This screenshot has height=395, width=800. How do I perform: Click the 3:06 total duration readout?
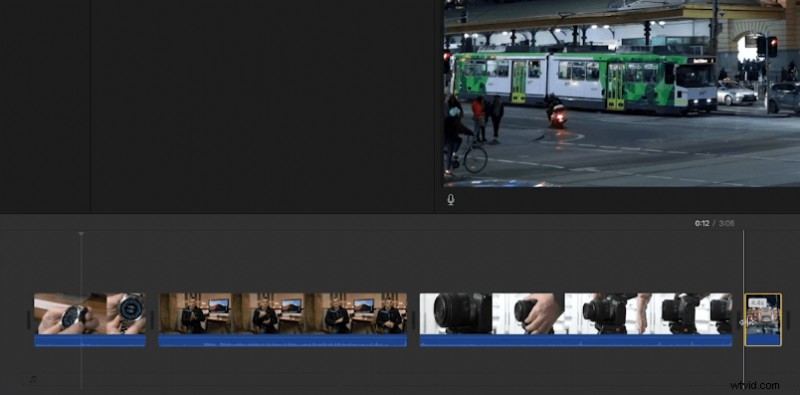tap(727, 224)
